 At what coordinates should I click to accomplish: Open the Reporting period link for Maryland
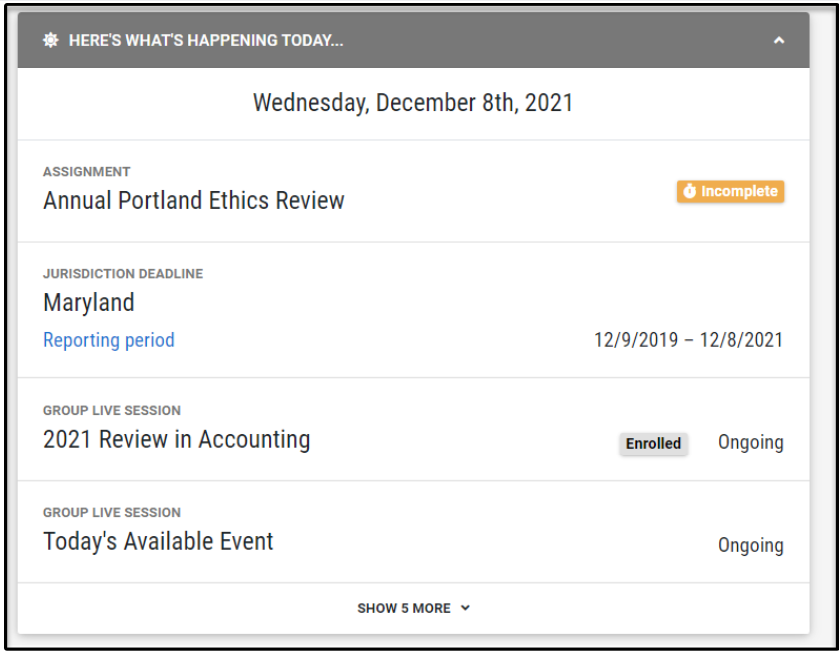(108, 340)
